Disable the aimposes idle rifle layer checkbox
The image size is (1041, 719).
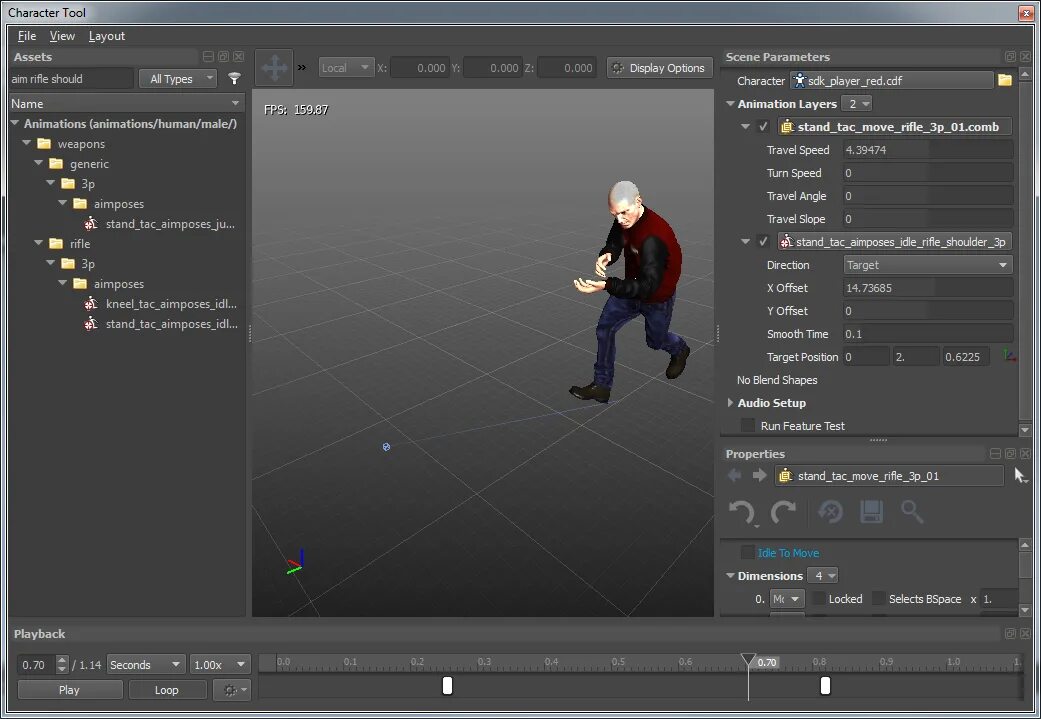click(x=763, y=242)
